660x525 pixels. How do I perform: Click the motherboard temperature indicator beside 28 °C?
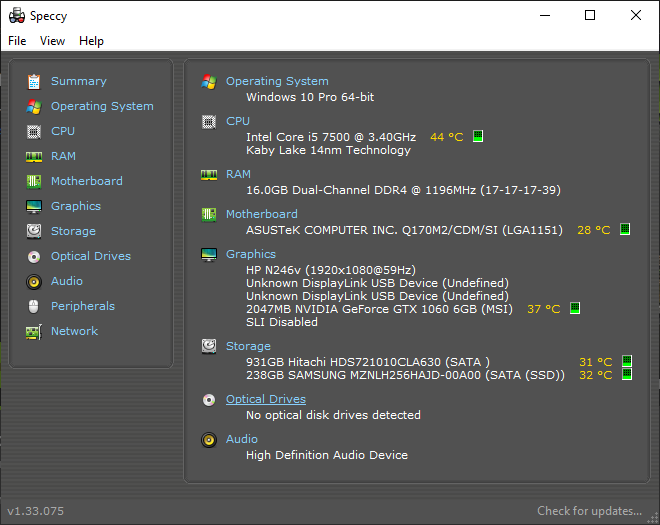625,229
